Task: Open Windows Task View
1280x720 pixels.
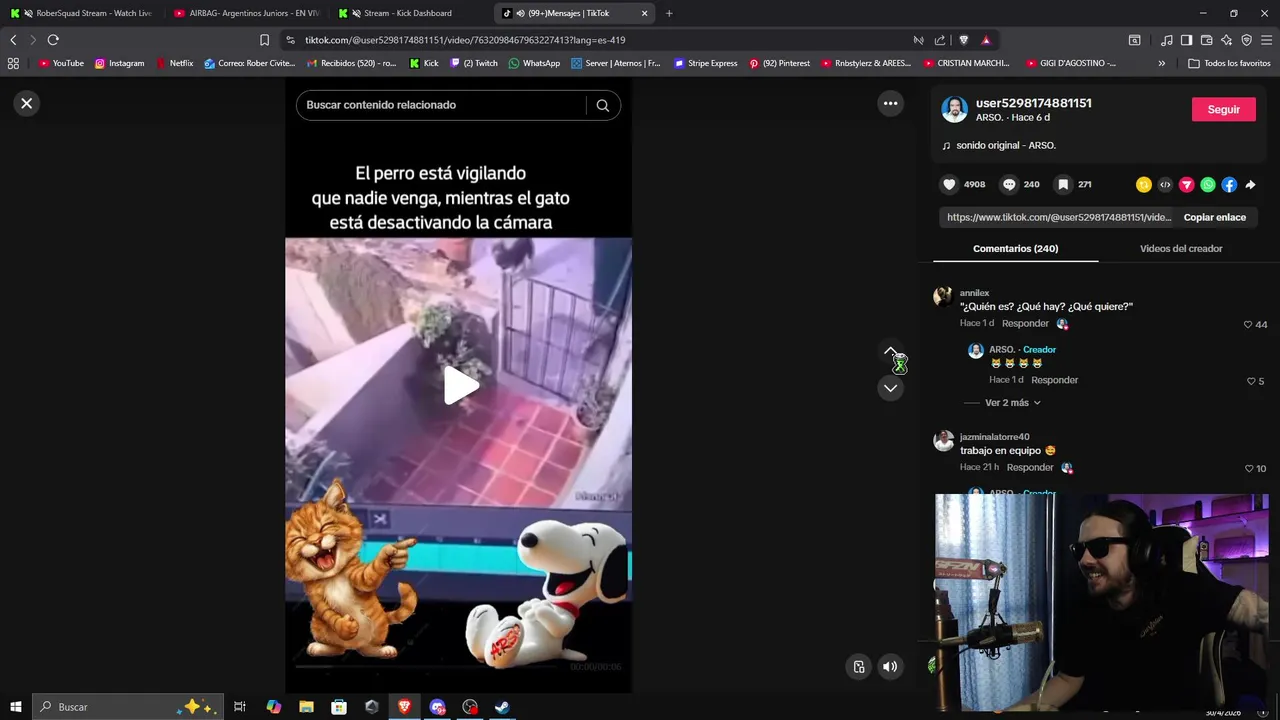Action: pos(240,707)
